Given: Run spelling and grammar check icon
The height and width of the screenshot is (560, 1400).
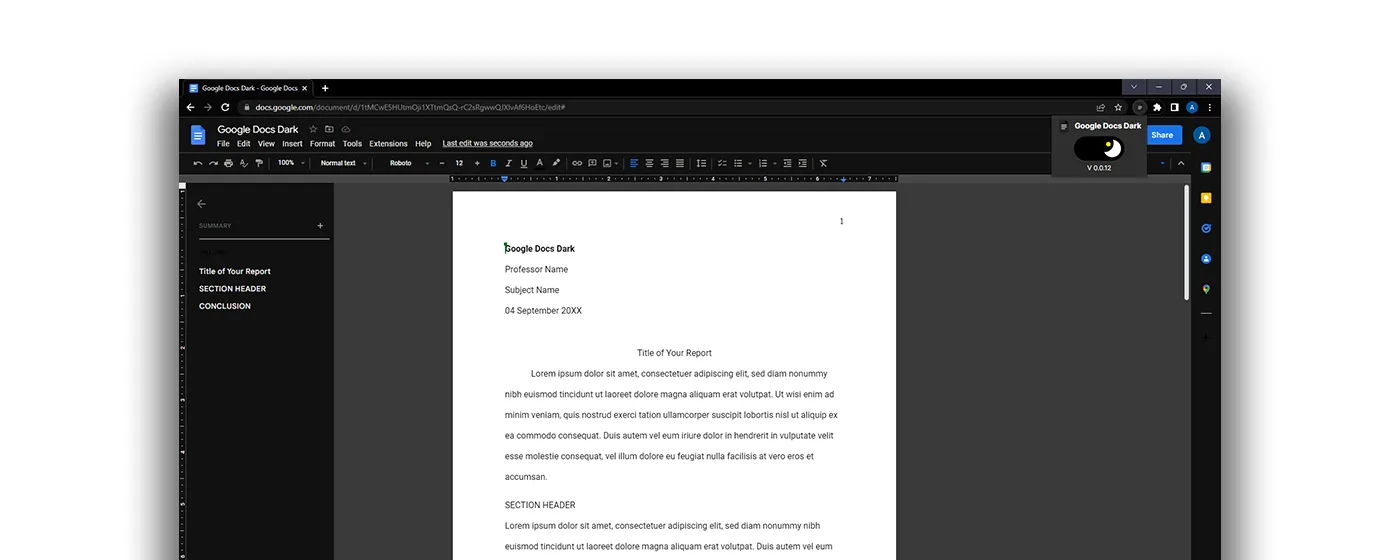Looking at the screenshot, I should (244, 163).
